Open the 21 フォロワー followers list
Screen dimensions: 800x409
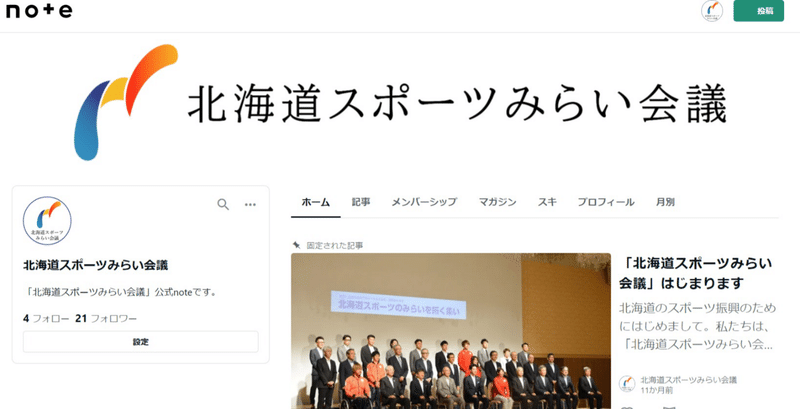pyautogui.click(x=106, y=319)
